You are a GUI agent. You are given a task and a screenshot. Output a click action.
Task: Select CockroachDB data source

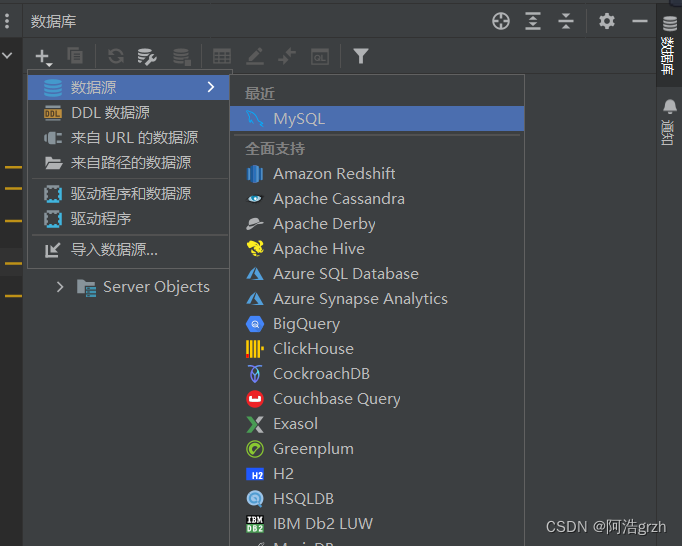[377, 374]
